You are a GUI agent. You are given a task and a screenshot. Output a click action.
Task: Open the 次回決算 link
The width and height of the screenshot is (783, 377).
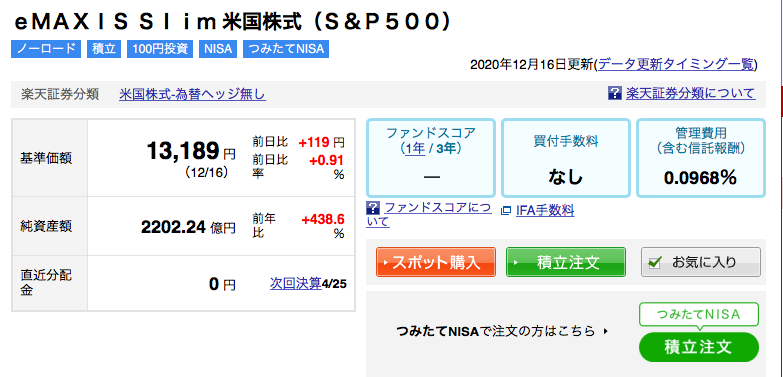pyautogui.click(x=296, y=283)
